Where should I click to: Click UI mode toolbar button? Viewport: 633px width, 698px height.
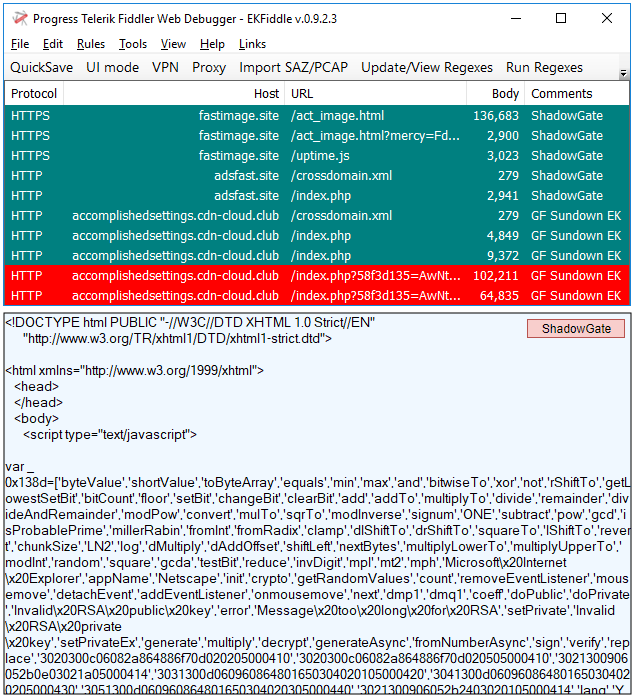(x=113, y=68)
